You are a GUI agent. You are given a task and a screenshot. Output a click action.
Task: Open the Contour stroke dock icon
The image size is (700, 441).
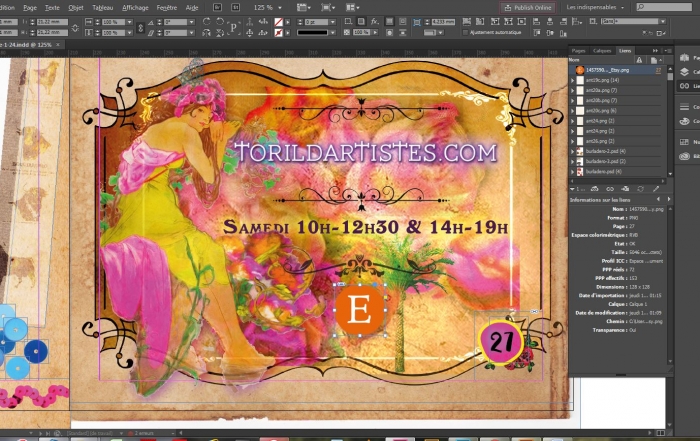coord(684,107)
